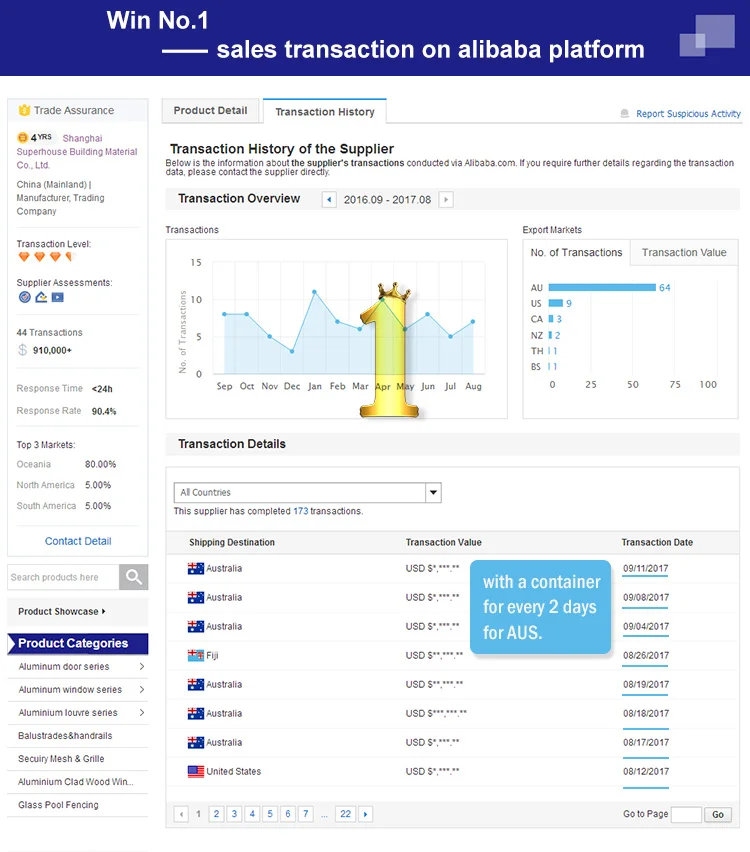Click the Australia flag in the 09/11/2017 row
The image size is (750, 852).
(x=196, y=568)
